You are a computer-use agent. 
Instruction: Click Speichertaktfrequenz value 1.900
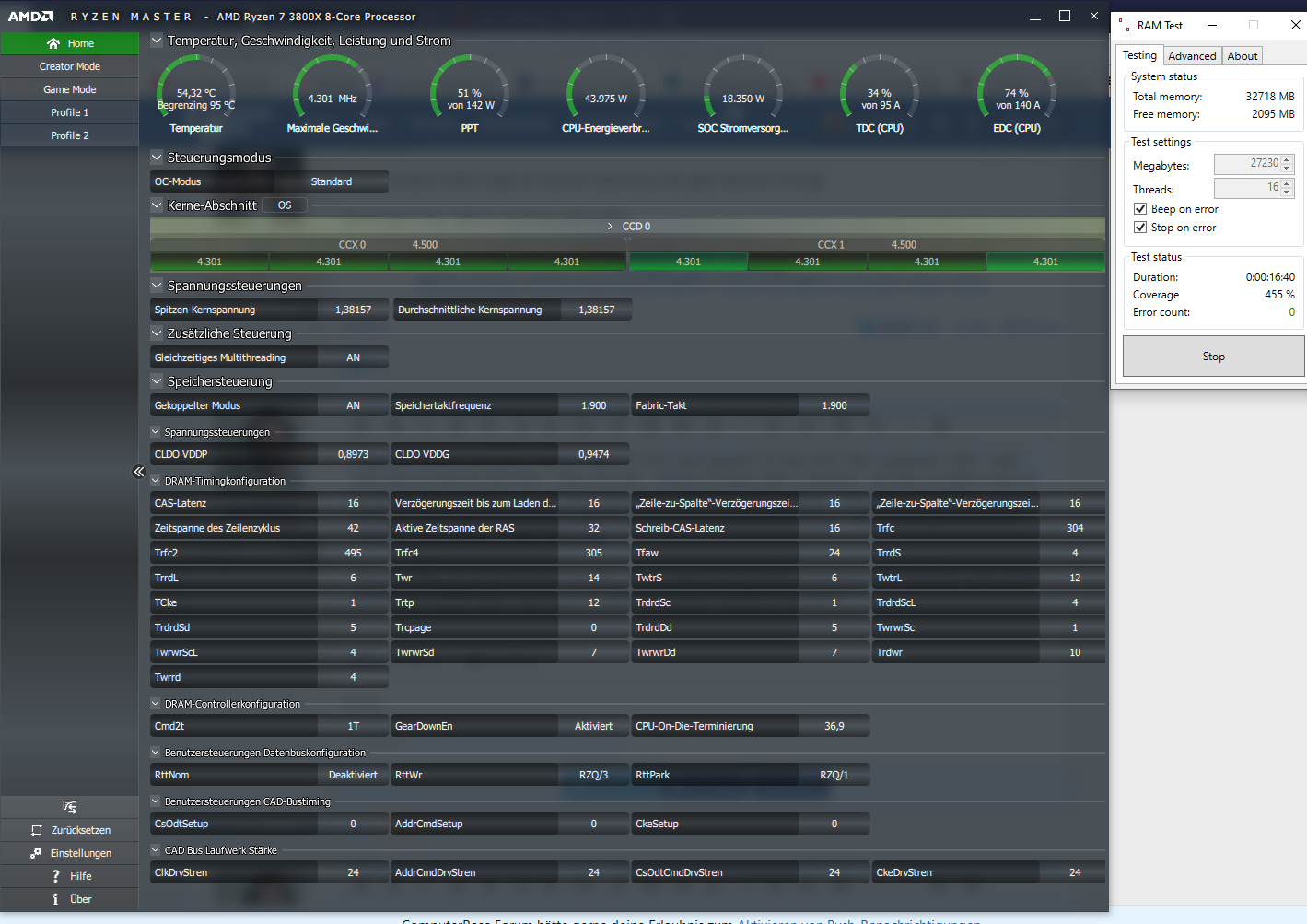tap(594, 405)
